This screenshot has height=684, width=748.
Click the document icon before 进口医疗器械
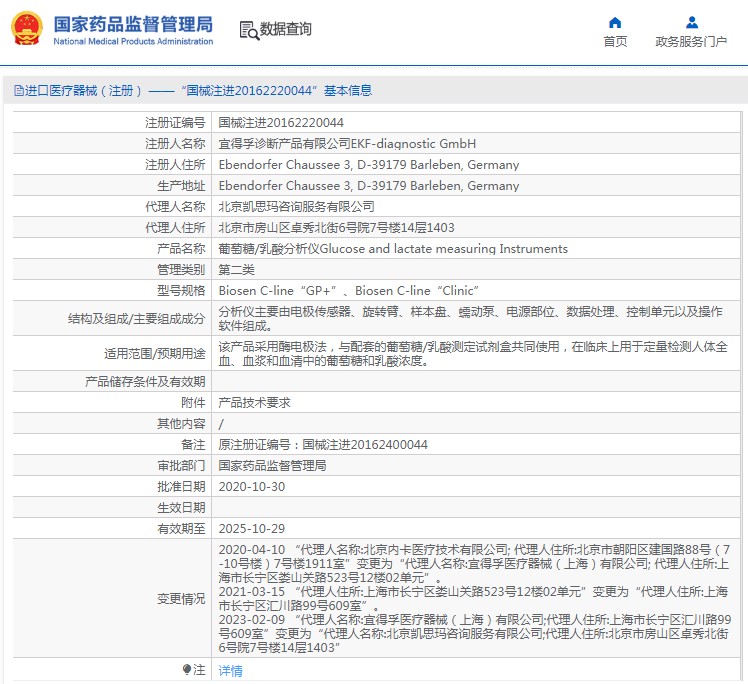tap(17, 91)
